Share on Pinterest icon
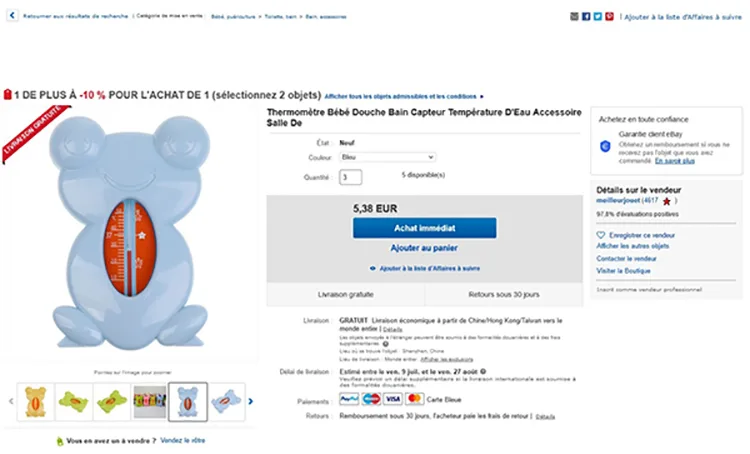Viewport: 750px width, 454px height. pos(609,17)
